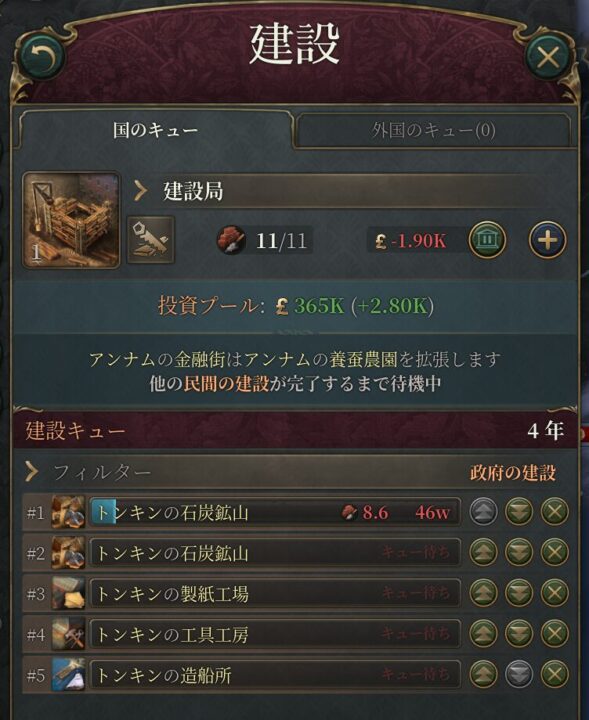Cancel #4 トンキンの工具工房 construction
Image resolution: width=589 pixels, height=720 pixels.
coord(555,634)
